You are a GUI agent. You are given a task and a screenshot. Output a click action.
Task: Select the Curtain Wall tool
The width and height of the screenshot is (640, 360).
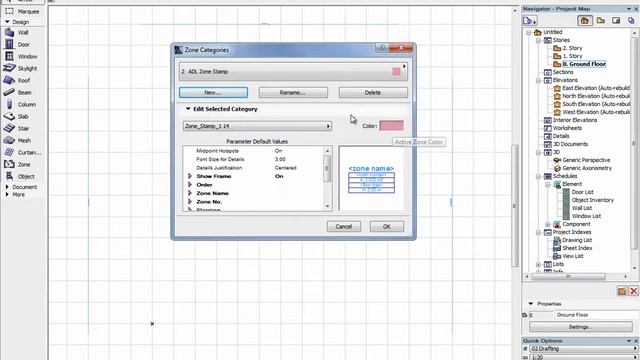pos(22,152)
